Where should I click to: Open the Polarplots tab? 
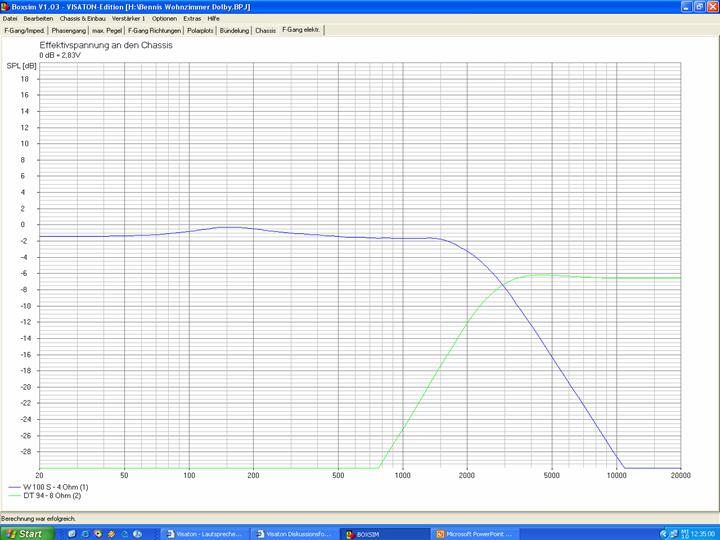click(201, 30)
